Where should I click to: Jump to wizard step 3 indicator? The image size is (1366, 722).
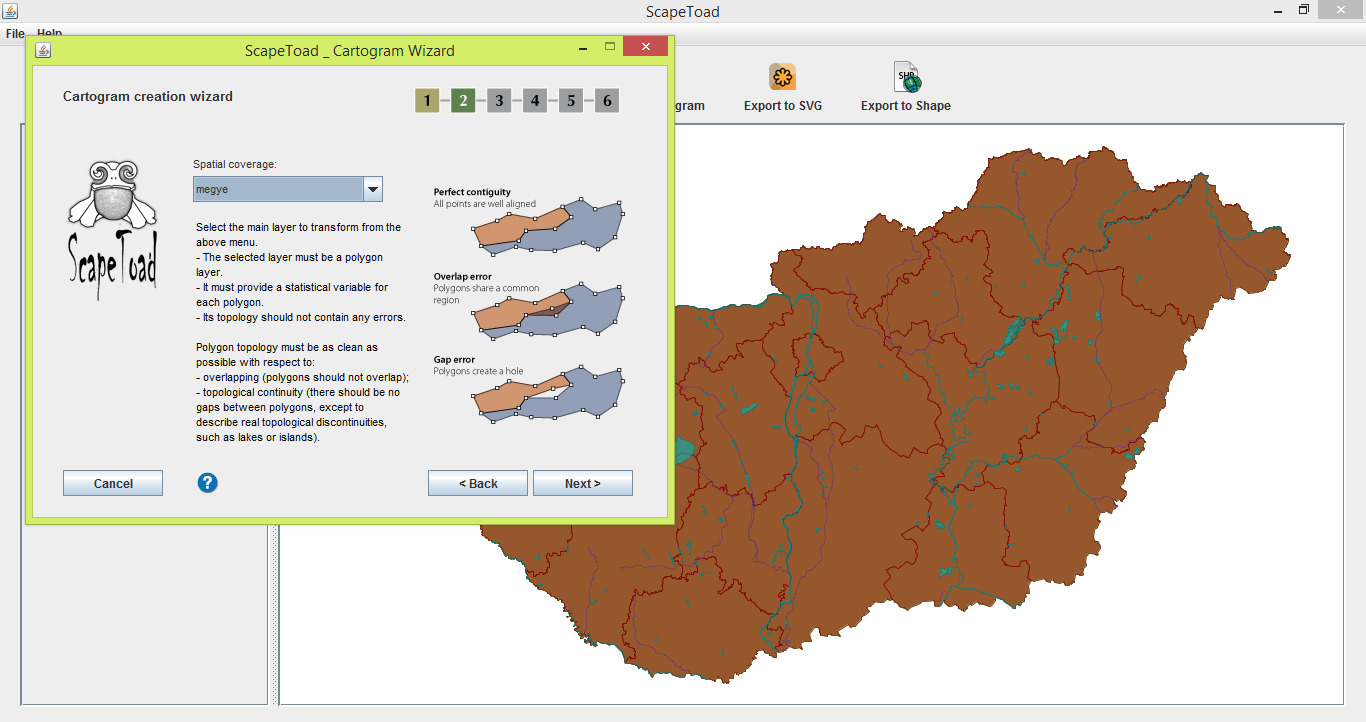click(x=499, y=100)
